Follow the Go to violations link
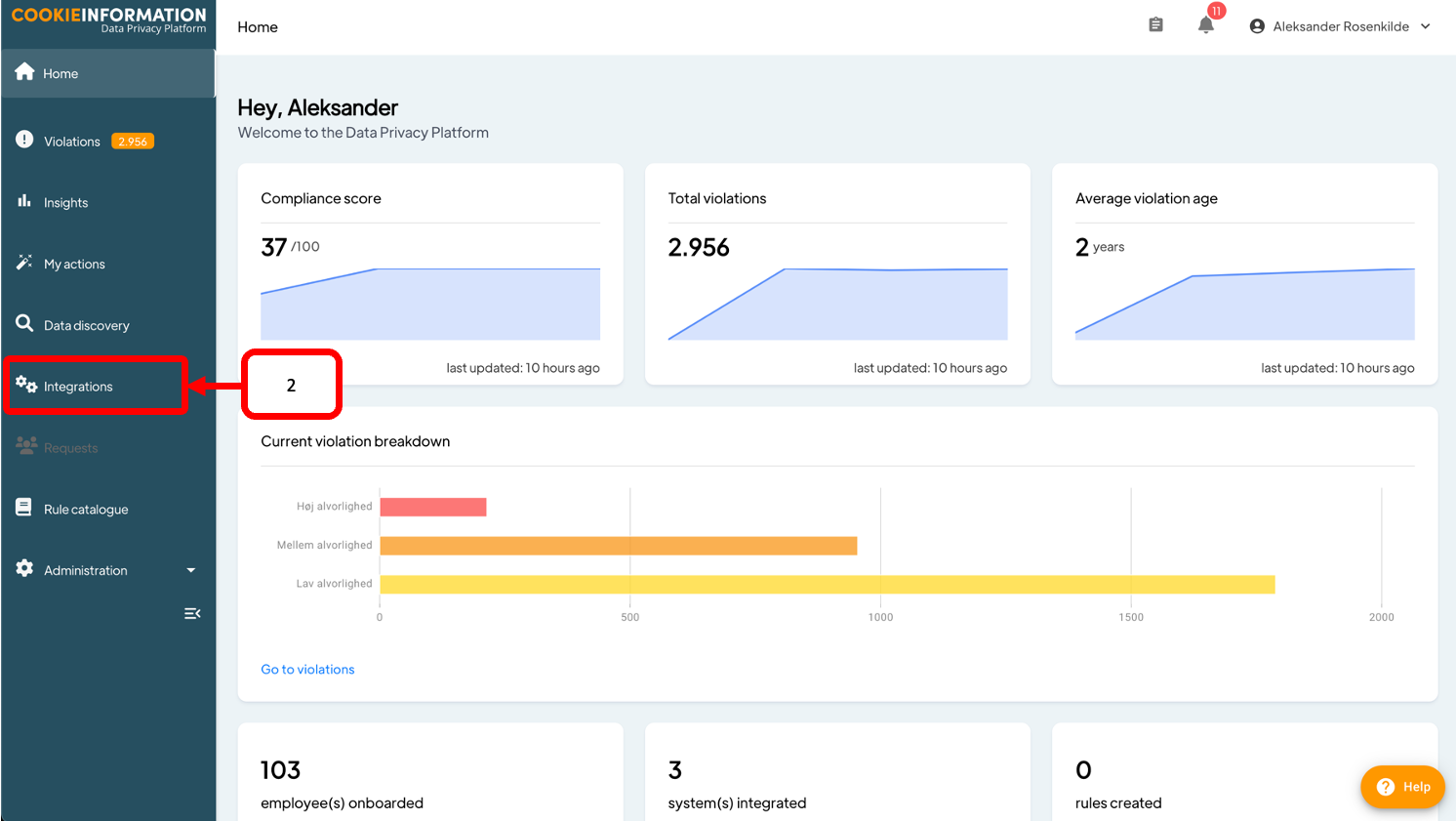Image resolution: width=1456 pixels, height=821 pixels. click(307, 670)
